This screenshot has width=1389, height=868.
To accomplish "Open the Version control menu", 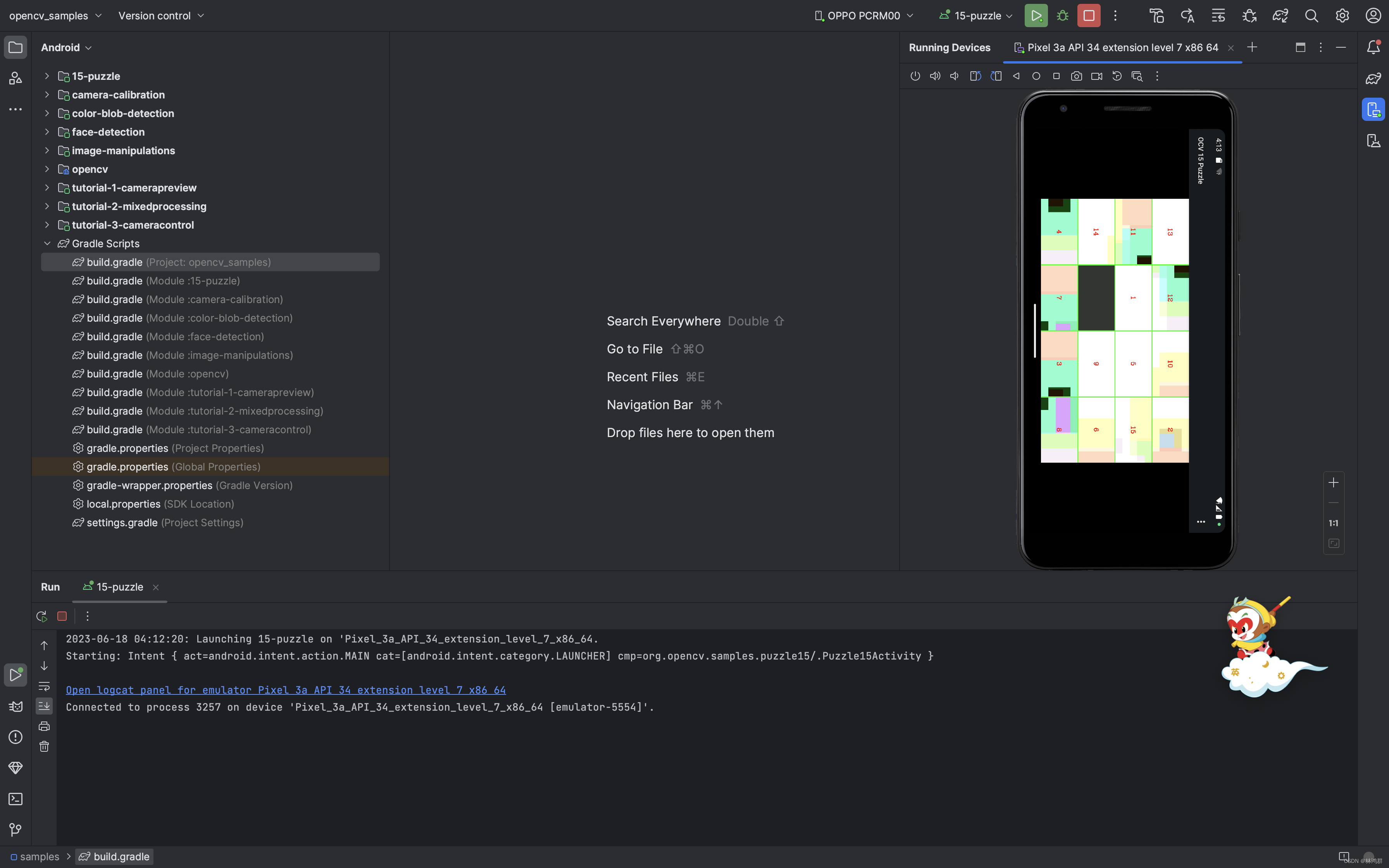I will coord(161,15).
